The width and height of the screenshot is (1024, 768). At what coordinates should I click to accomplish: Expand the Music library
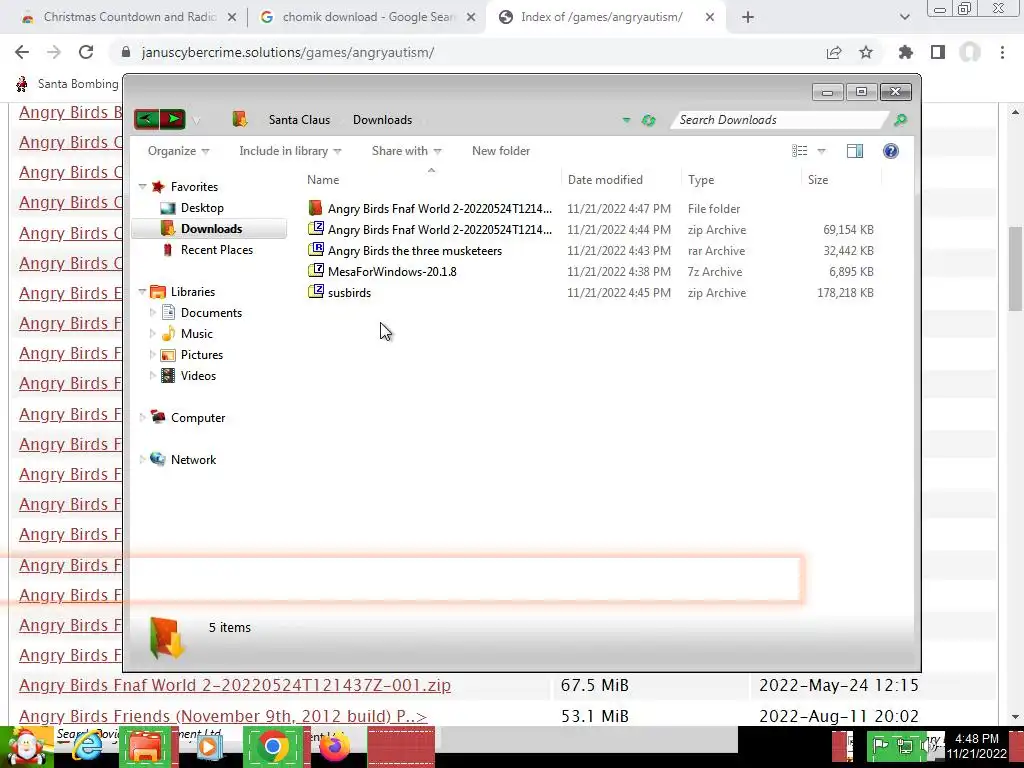click(x=153, y=334)
